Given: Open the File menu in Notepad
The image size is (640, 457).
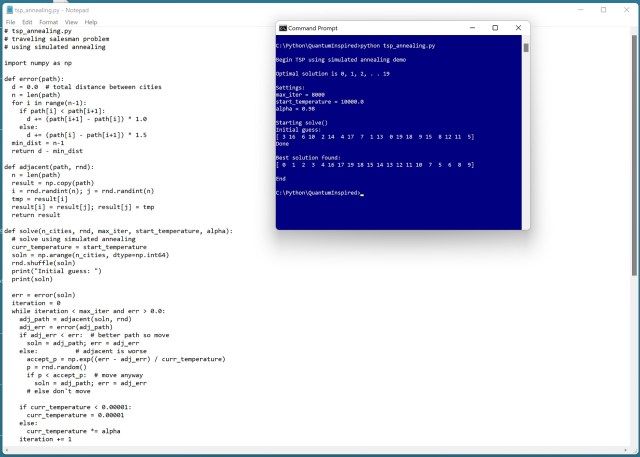Looking at the screenshot, I should tap(11, 21).
